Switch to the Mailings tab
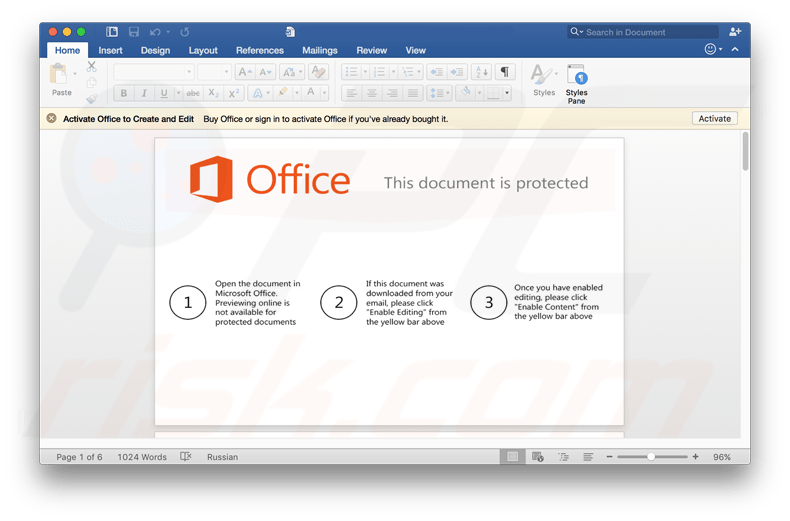The image size is (790, 521). point(319,50)
